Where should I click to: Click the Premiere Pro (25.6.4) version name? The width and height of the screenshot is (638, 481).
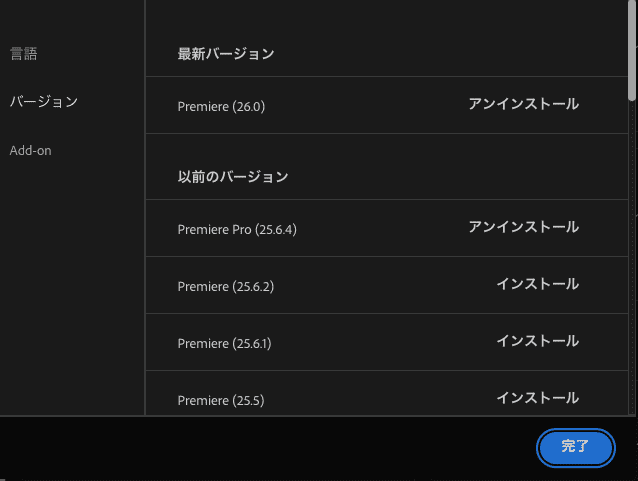click(x=237, y=229)
